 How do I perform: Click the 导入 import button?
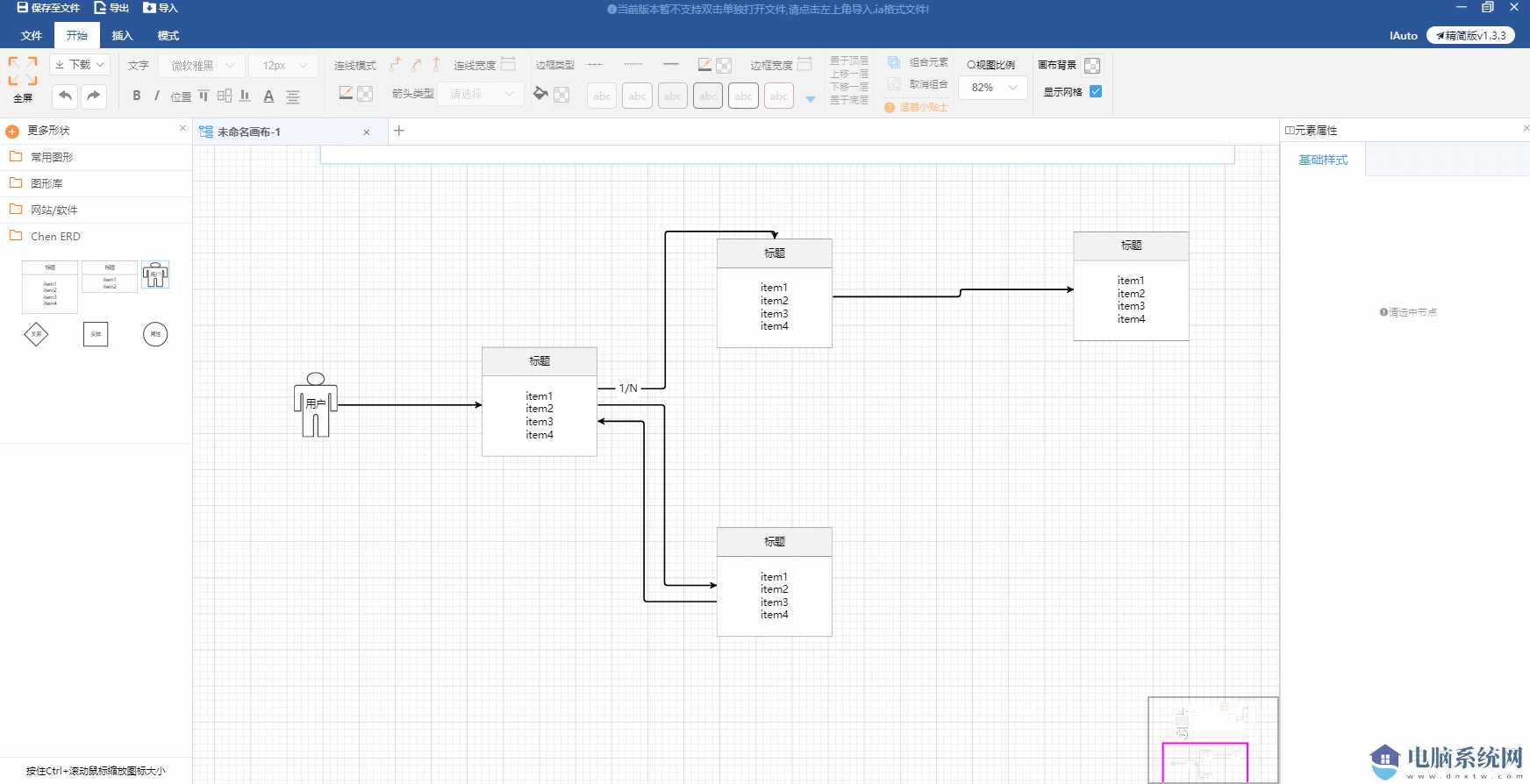[161, 8]
